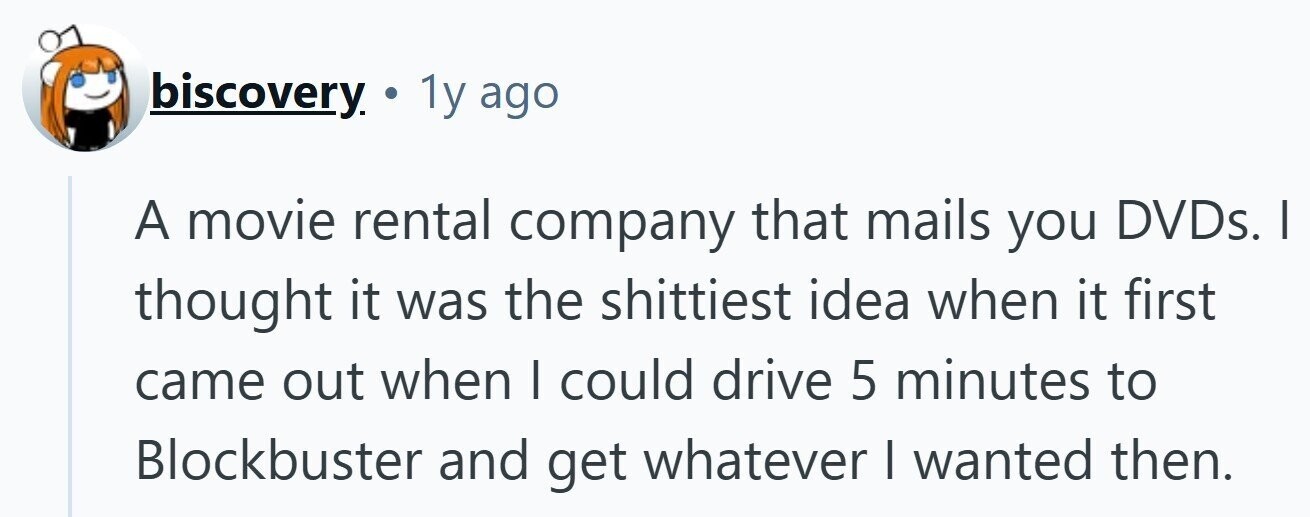This screenshot has height=517, width=1310.
Task: Visit the biscovery username profile link
Action: (257, 92)
